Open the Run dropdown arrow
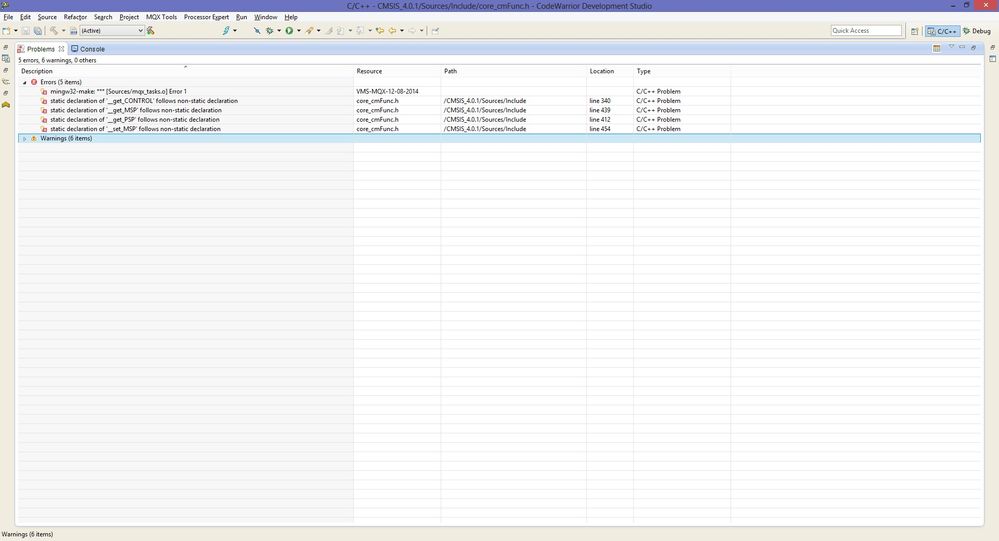Screen dimensions: 999x541 coord(299,31)
